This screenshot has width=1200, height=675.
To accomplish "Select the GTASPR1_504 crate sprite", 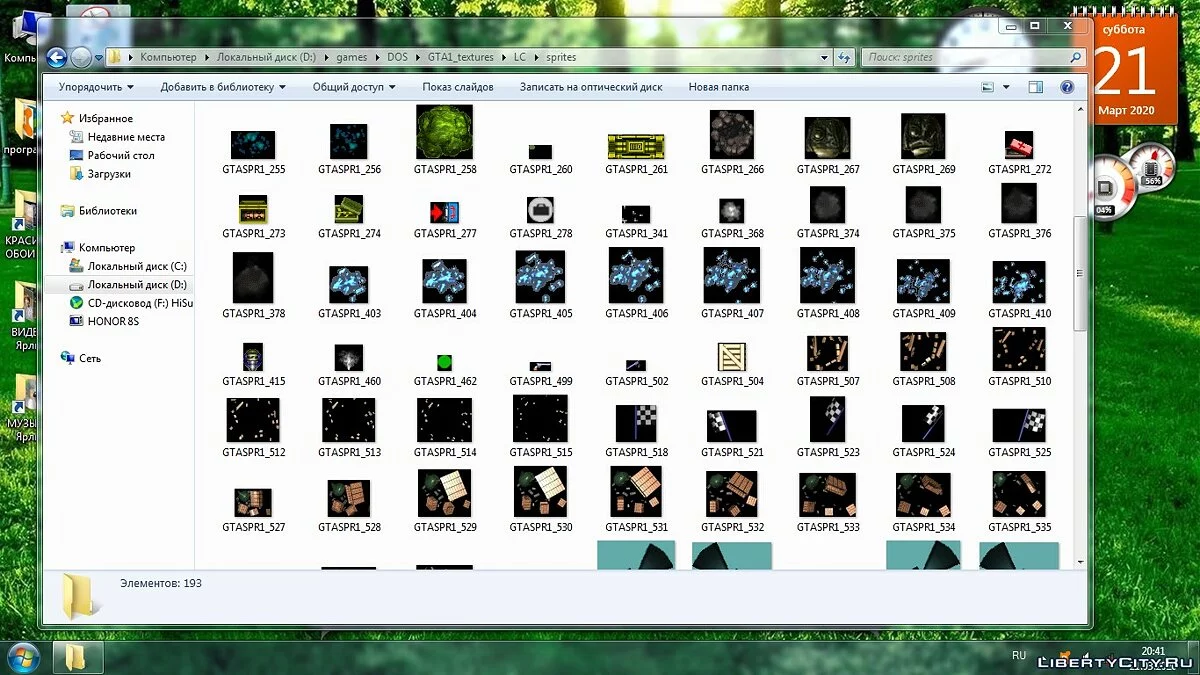I will pyautogui.click(x=732, y=358).
